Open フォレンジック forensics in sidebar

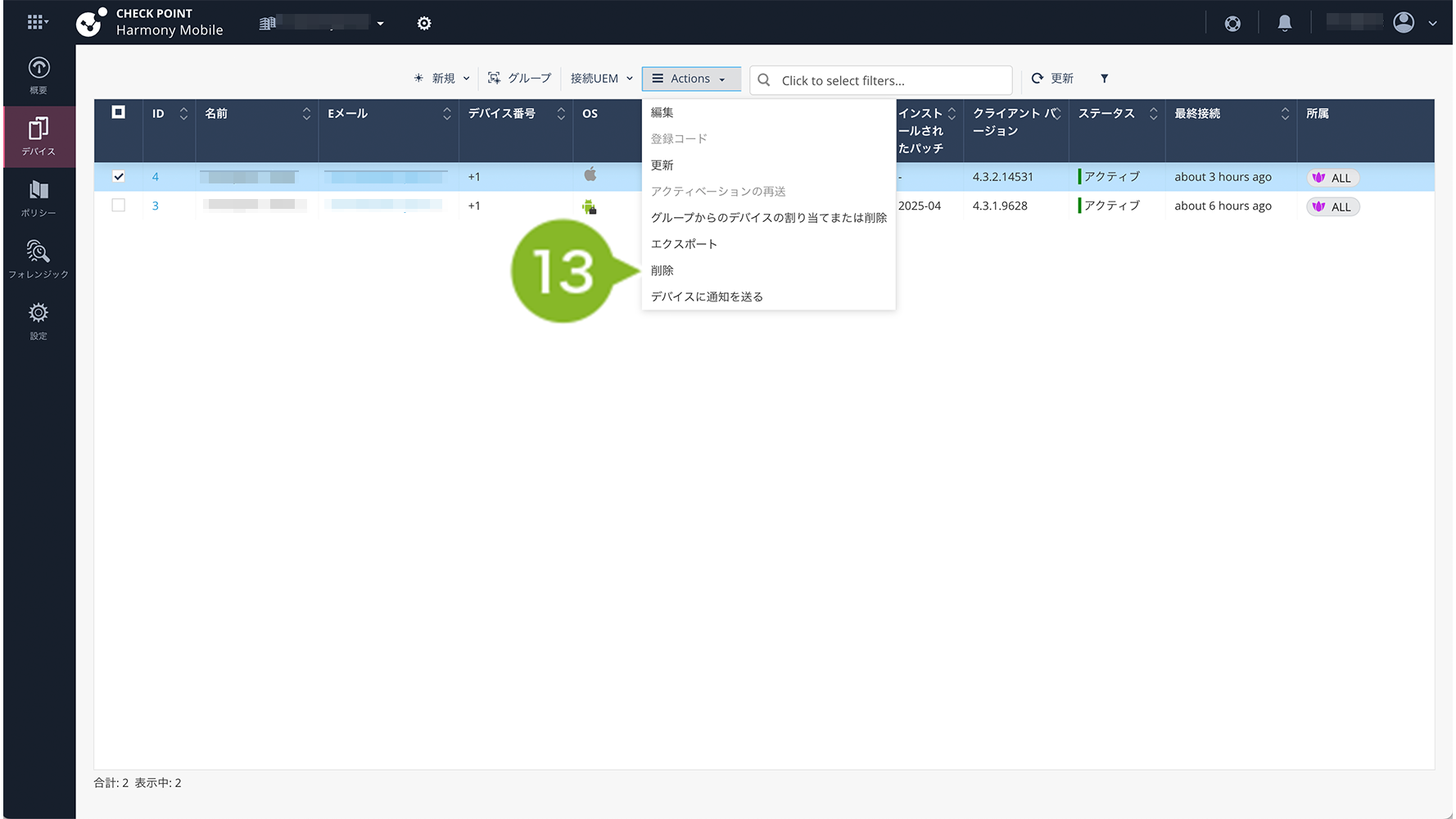[38, 260]
